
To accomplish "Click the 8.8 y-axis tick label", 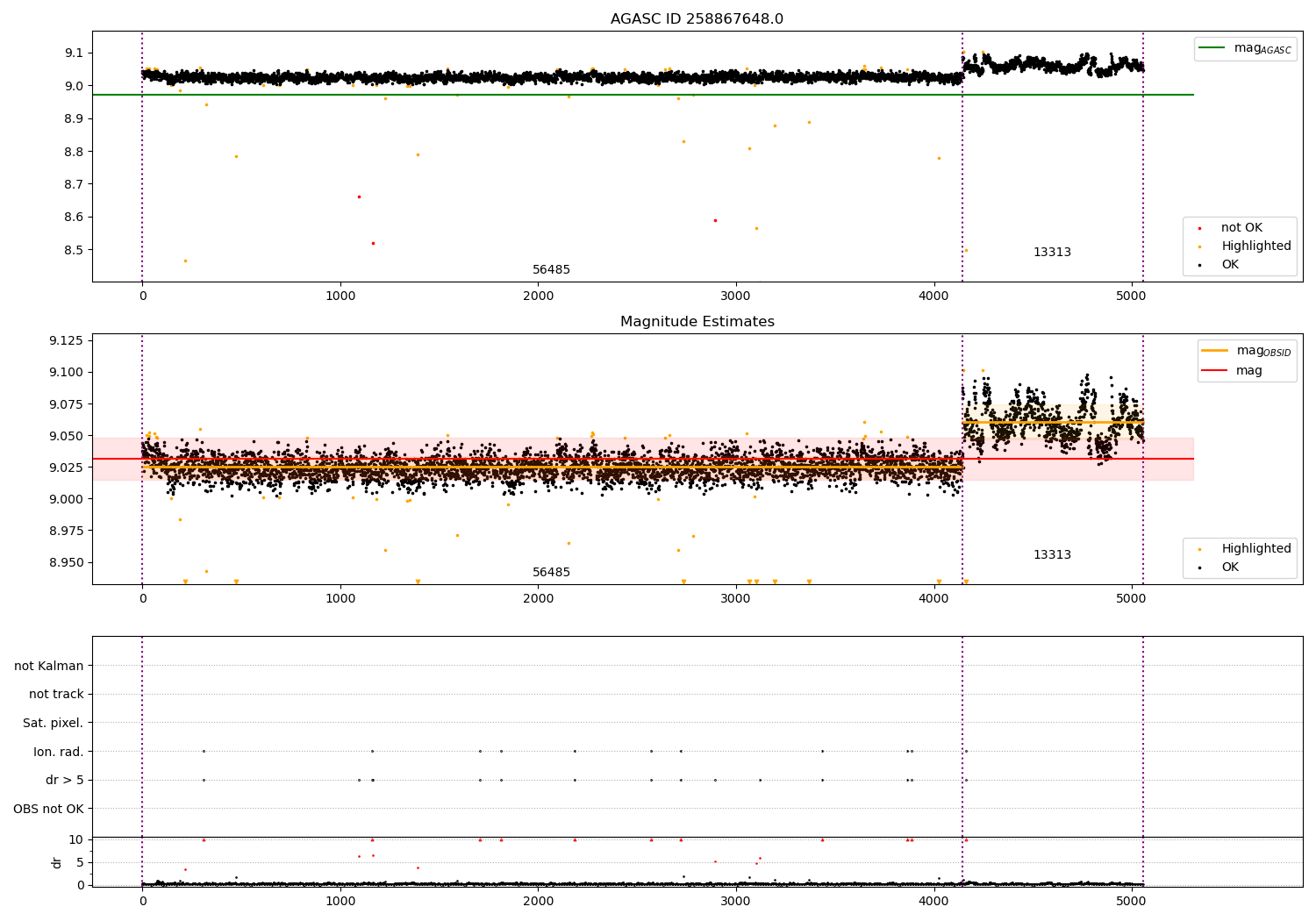I will tap(75, 152).
